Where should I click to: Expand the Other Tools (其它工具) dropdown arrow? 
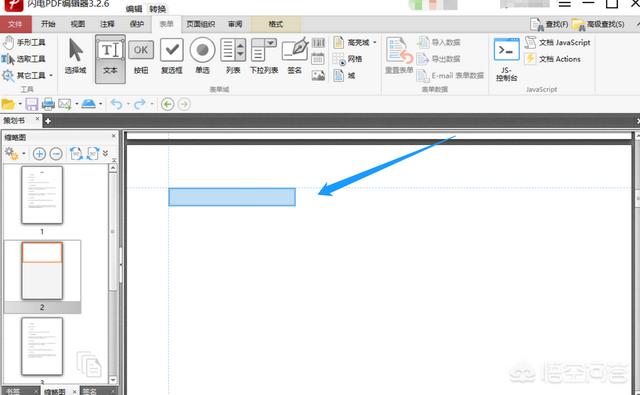(51, 75)
